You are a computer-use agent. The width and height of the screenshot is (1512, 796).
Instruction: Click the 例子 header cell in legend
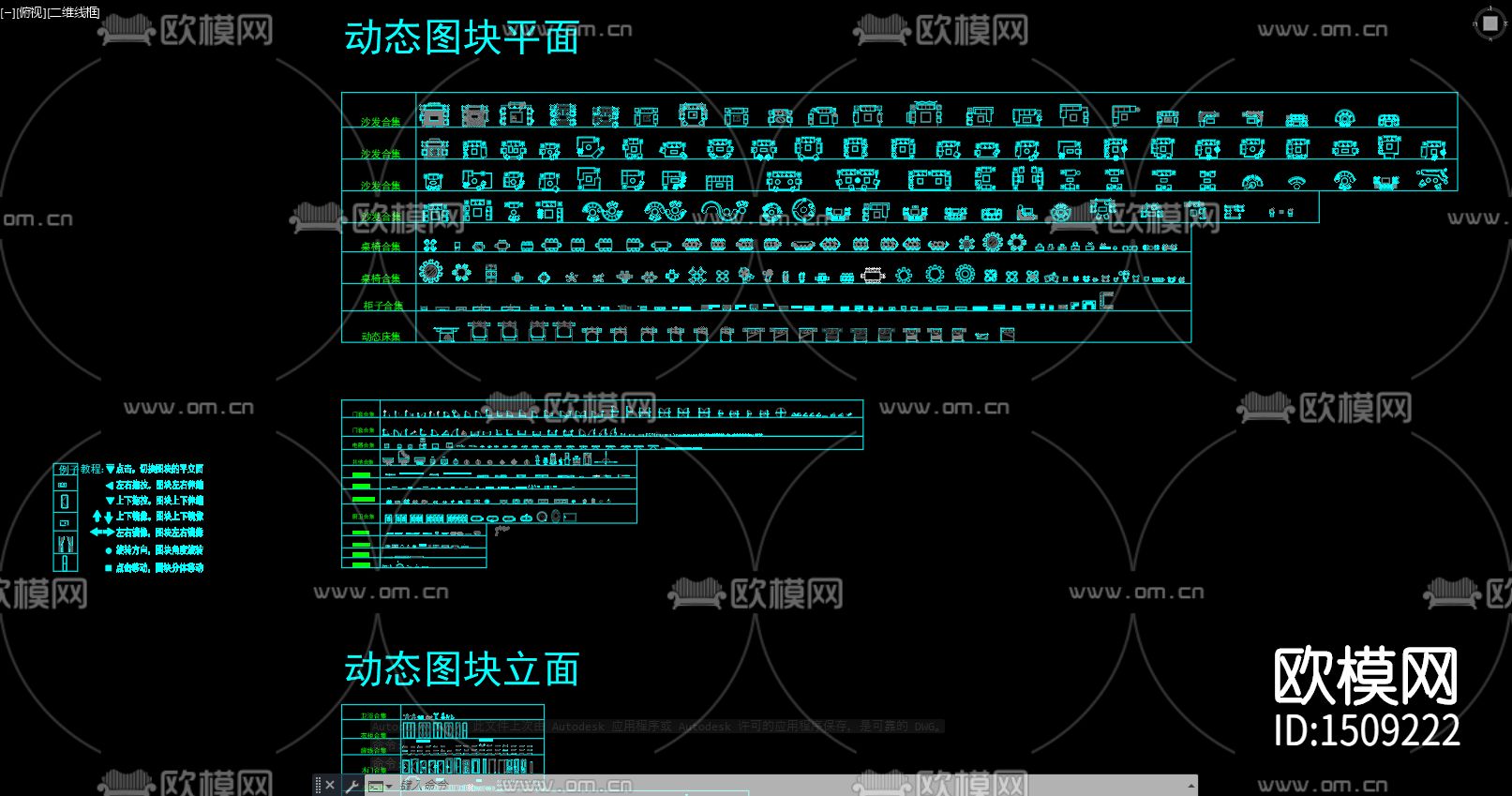[x=67, y=469]
